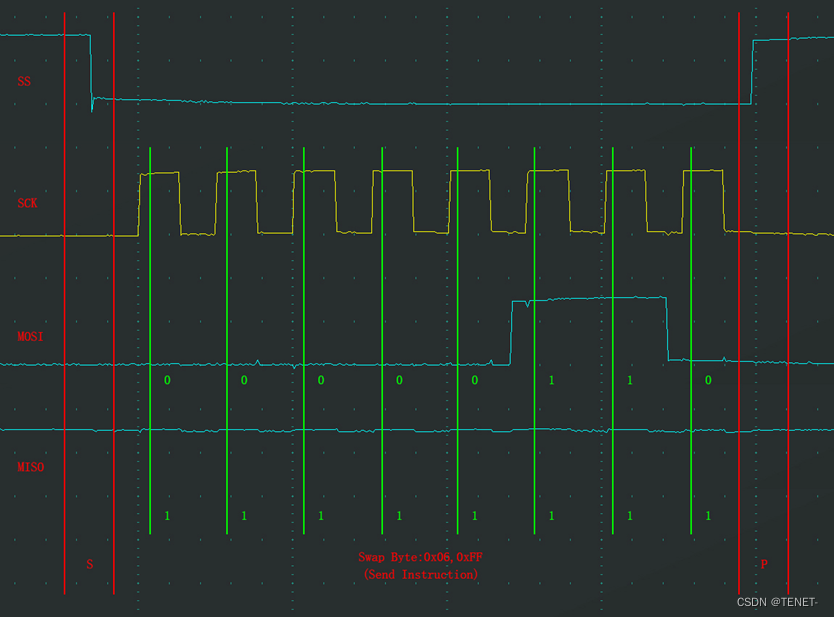Click the MOSI channel label
The width and height of the screenshot is (834, 617).
(x=30, y=336)
